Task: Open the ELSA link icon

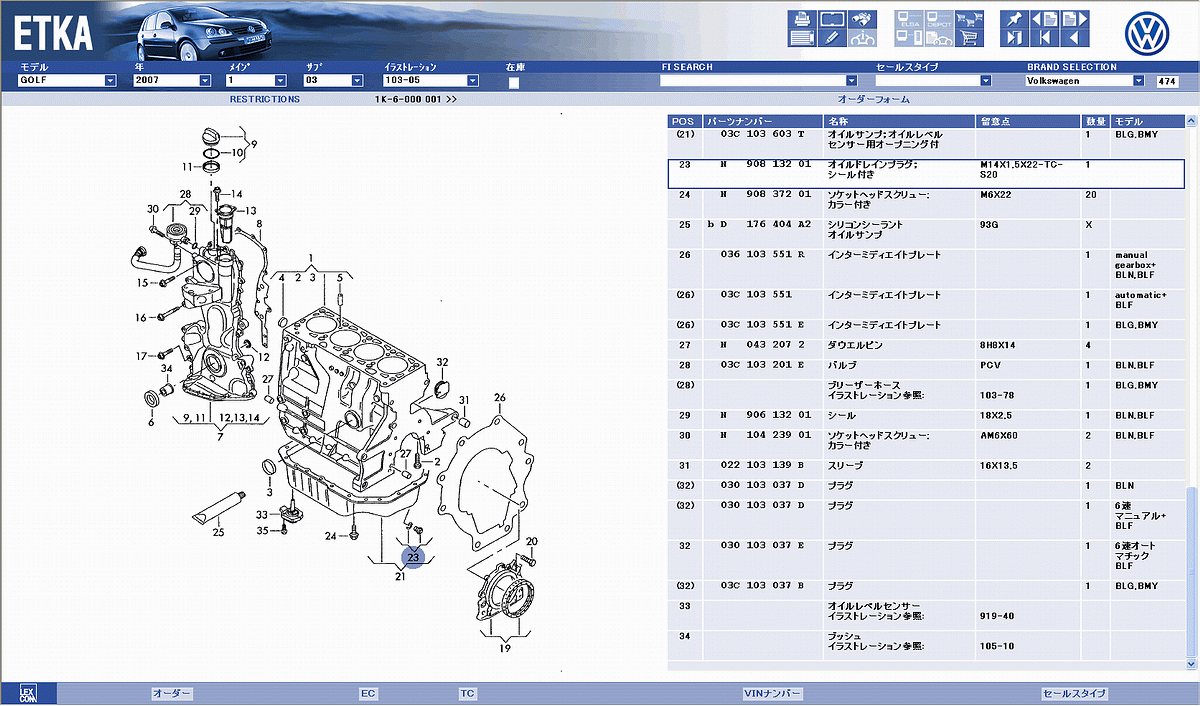Action: click(909, 18)
